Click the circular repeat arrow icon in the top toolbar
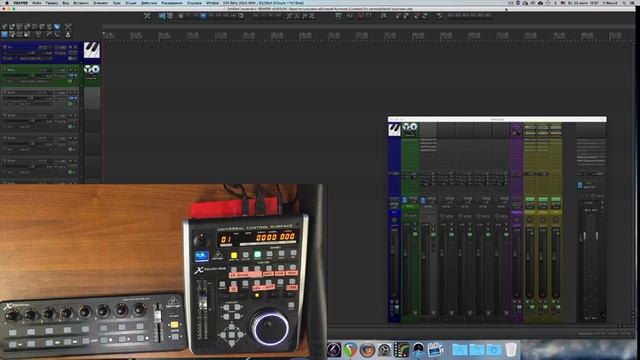640x360 pixels. click(x=241, y=16)
